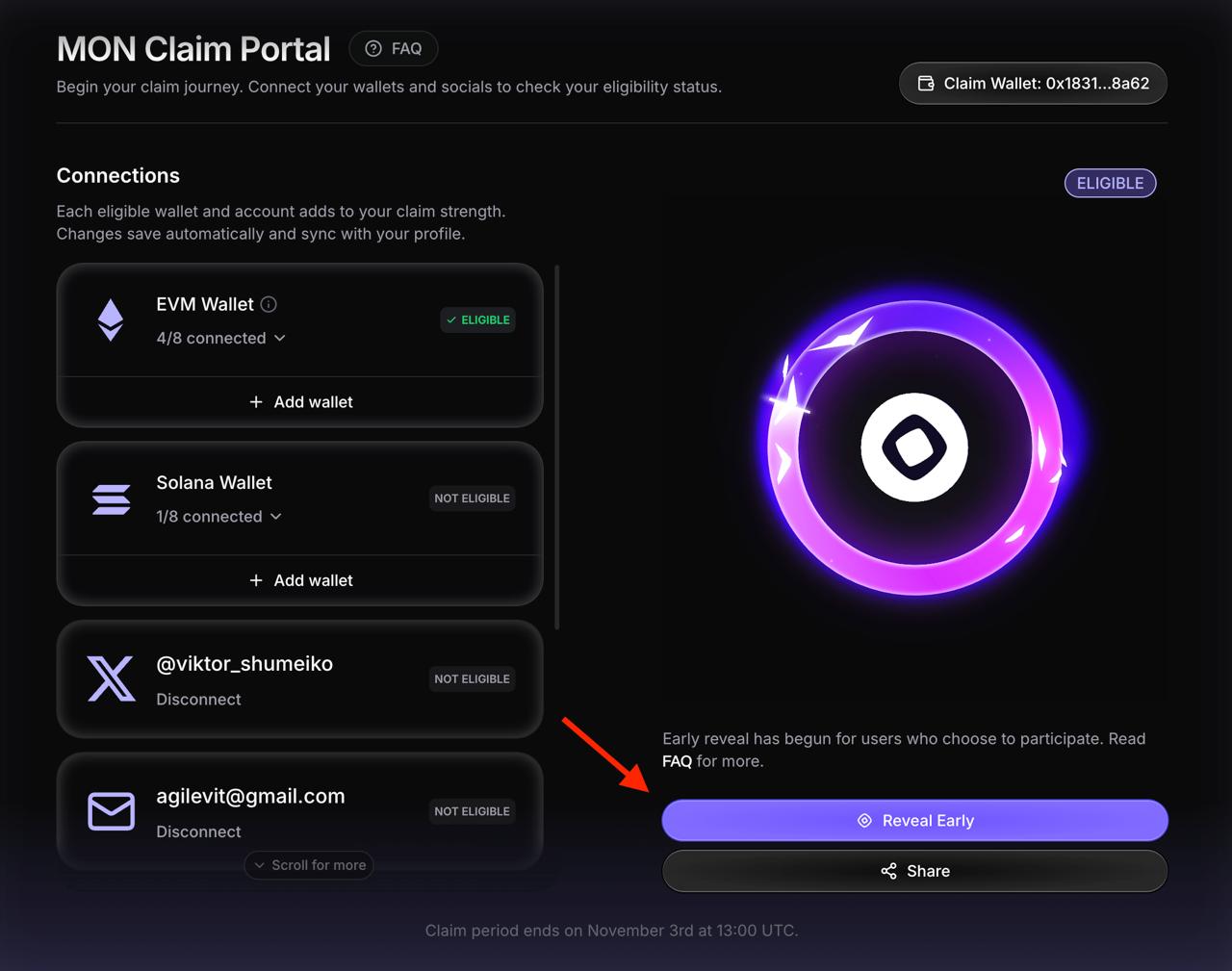Click the Share button

pos(914,871)
